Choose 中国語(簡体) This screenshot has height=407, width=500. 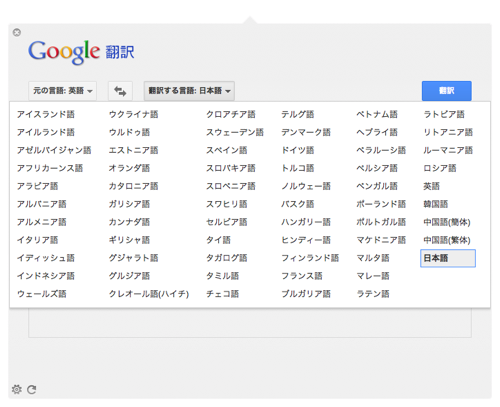[447, 222]
